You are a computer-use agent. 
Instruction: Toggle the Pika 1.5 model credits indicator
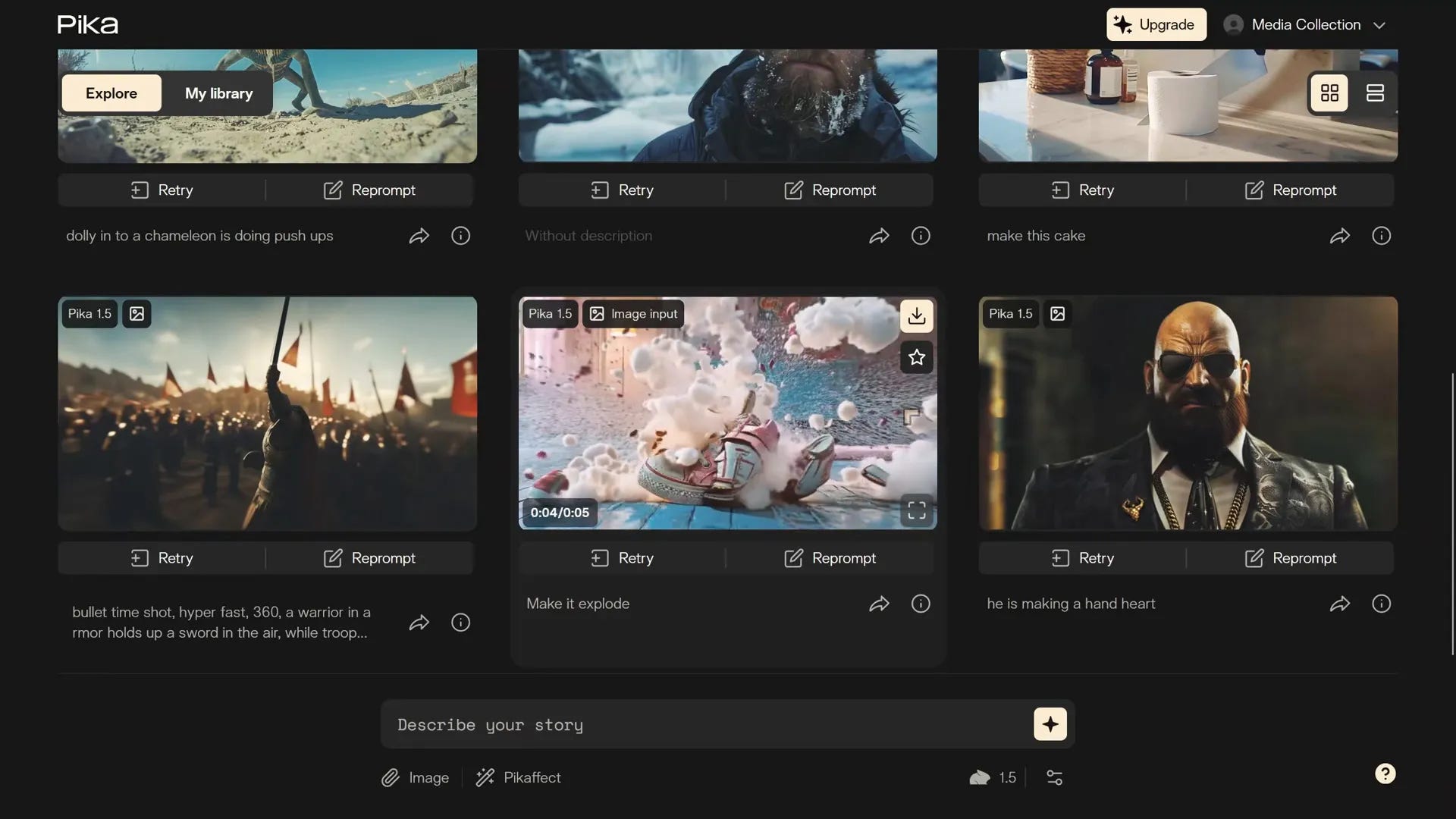click(x=992, y=777)
